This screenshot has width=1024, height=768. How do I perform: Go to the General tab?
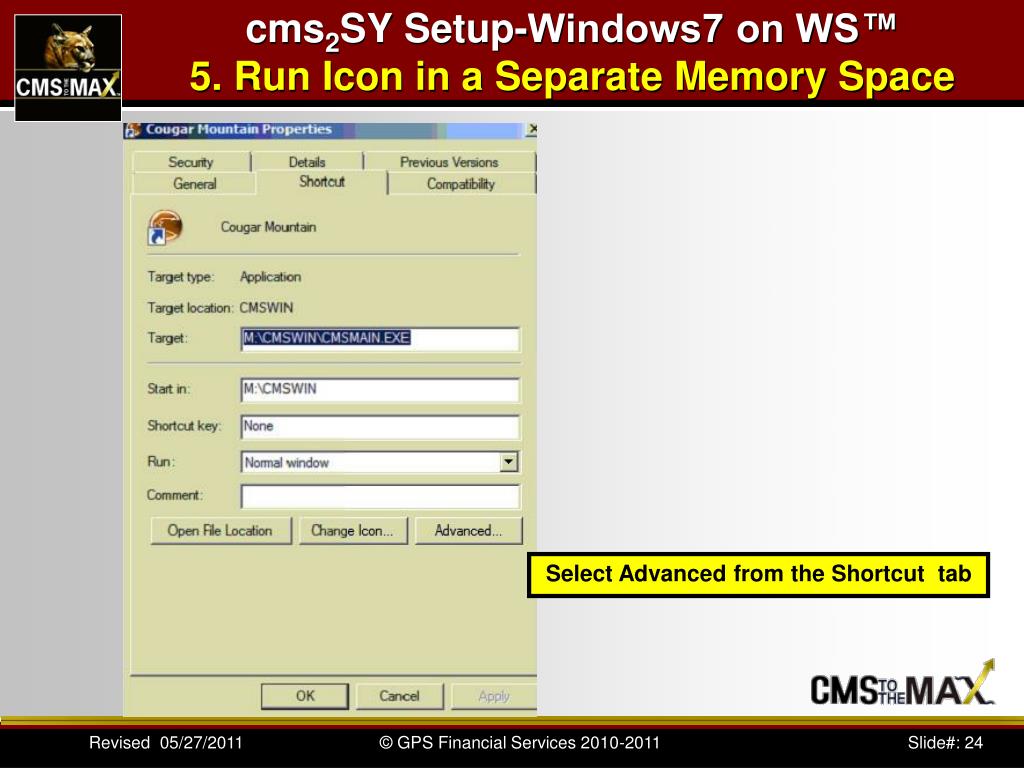point(195,184)
